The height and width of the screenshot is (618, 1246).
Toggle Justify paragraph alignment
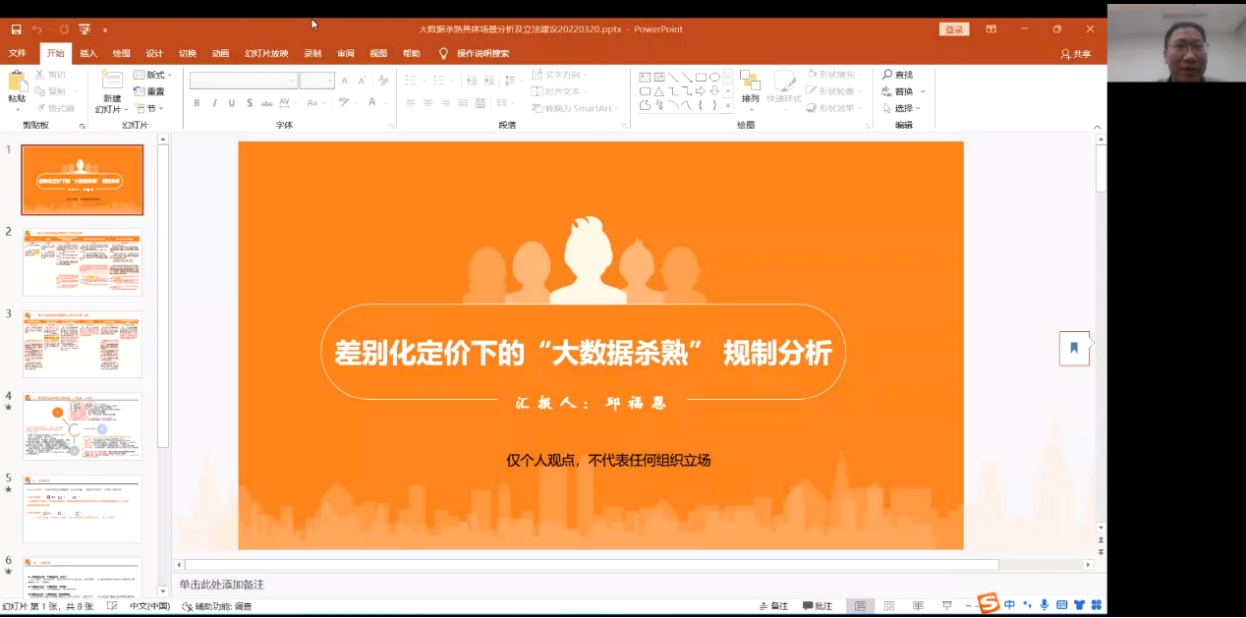click(x=461, y=103)
